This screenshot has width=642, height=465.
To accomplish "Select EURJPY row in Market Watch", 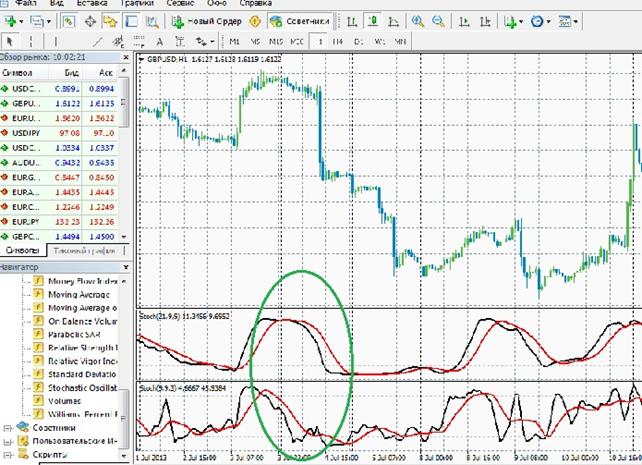I will click(x=59, y=222).
